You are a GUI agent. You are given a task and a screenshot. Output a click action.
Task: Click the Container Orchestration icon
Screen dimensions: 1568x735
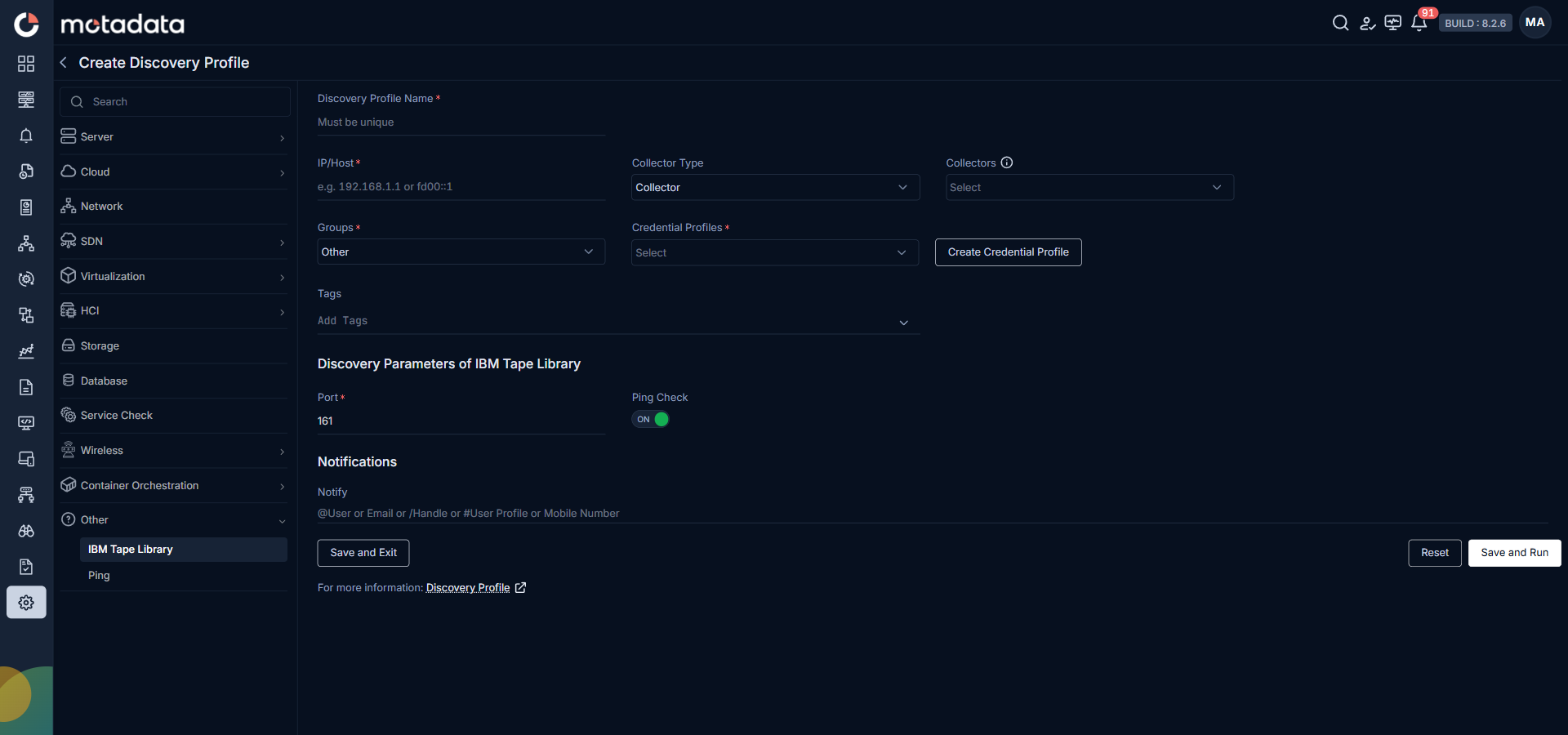coord(69,484)
